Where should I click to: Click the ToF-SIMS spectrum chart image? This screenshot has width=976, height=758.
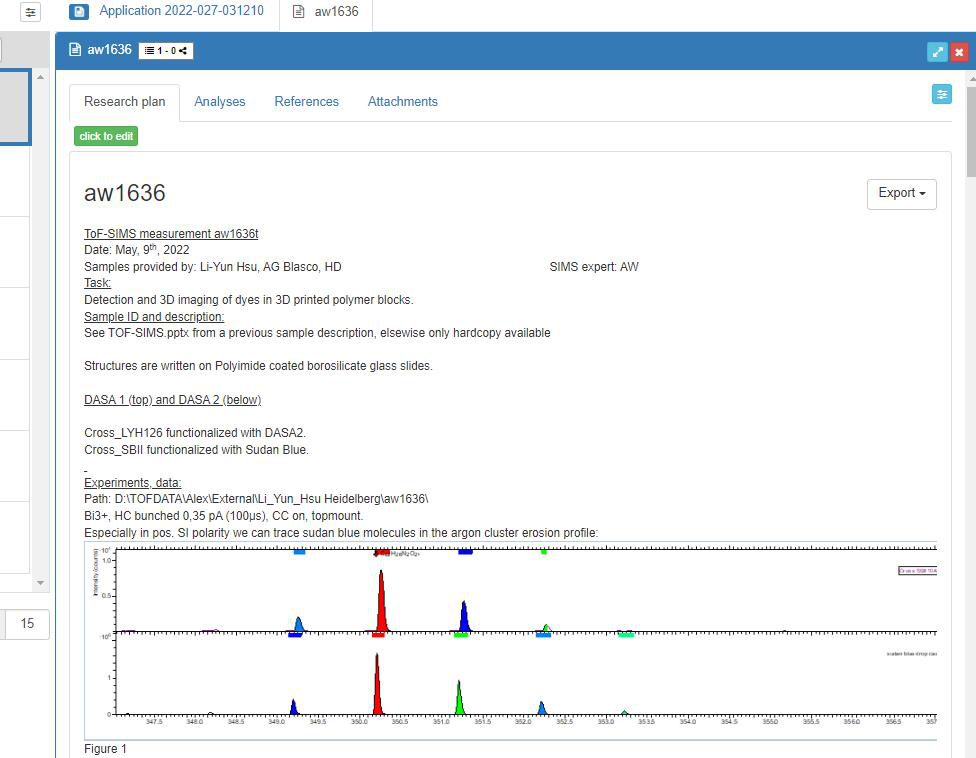[510, 639]
